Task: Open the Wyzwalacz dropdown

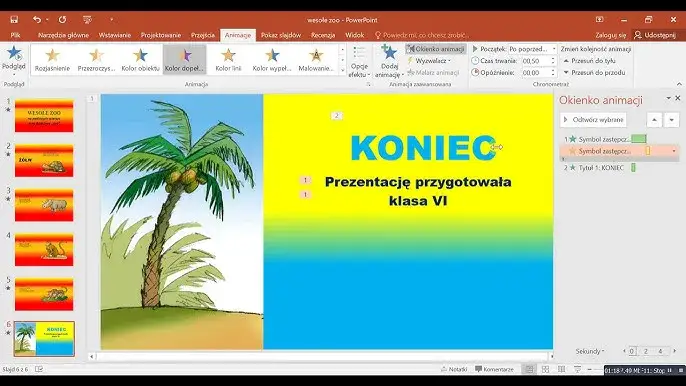Action: click(x=429, y=61)
